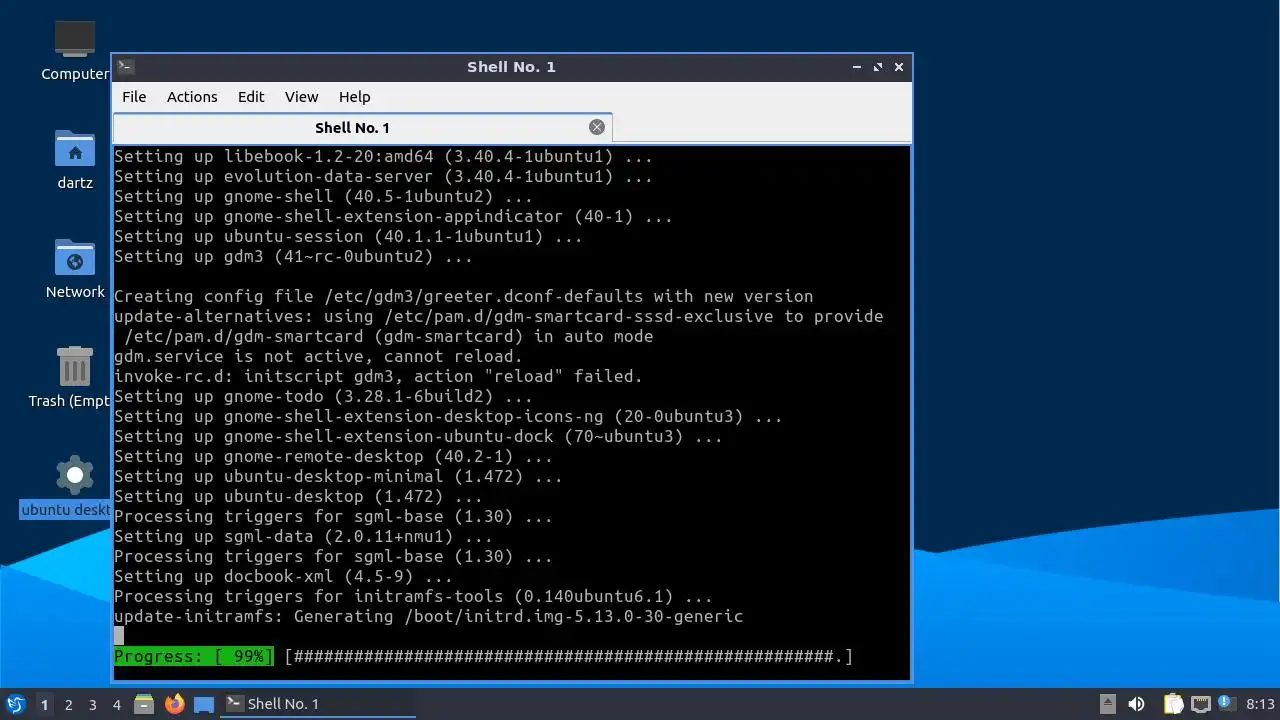Click the green Progress 99% indicator
The image size is (1280, 720).
pos(193,656)
